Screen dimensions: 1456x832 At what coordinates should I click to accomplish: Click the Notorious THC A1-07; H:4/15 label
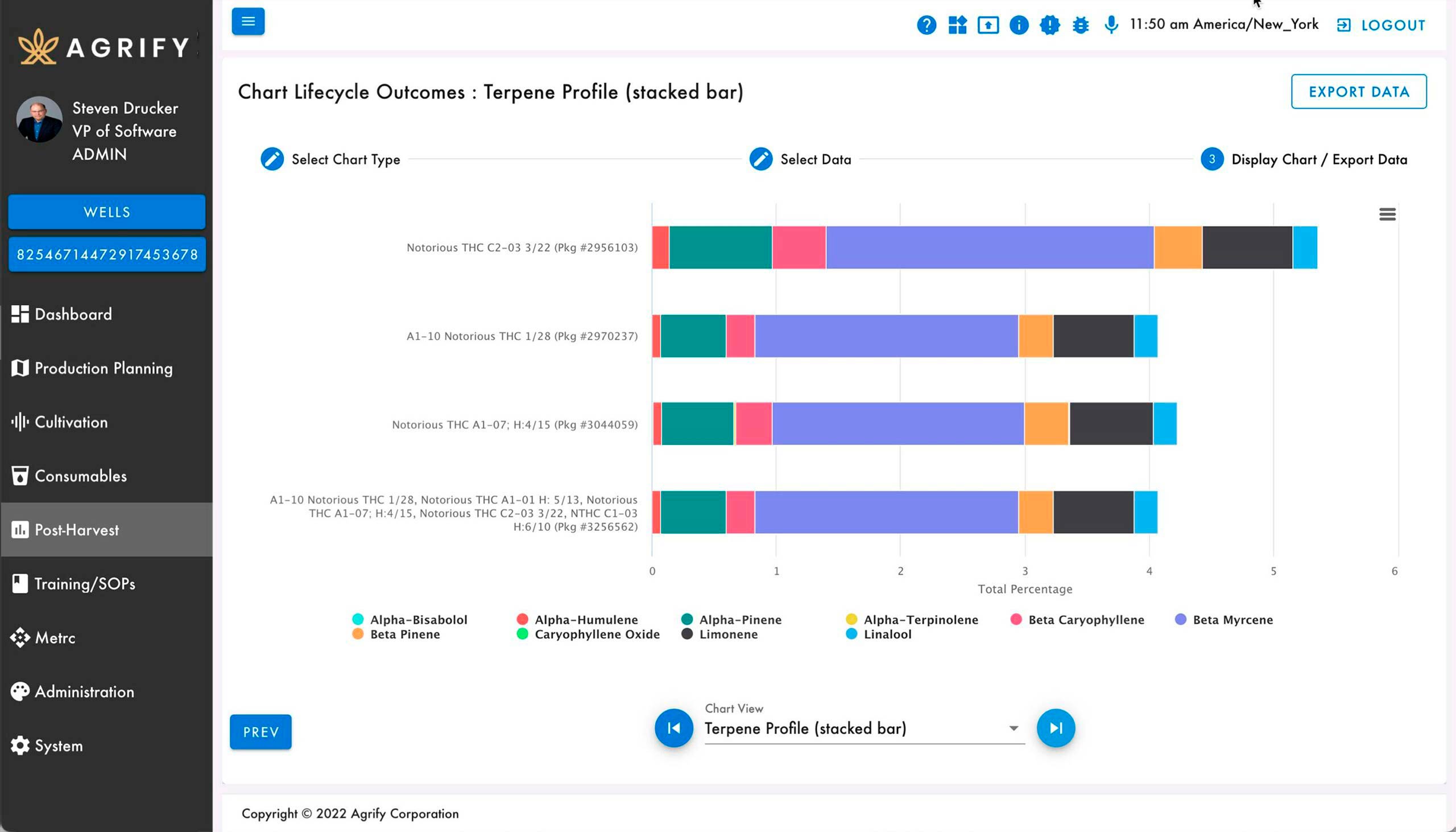(x=515, y=425)
